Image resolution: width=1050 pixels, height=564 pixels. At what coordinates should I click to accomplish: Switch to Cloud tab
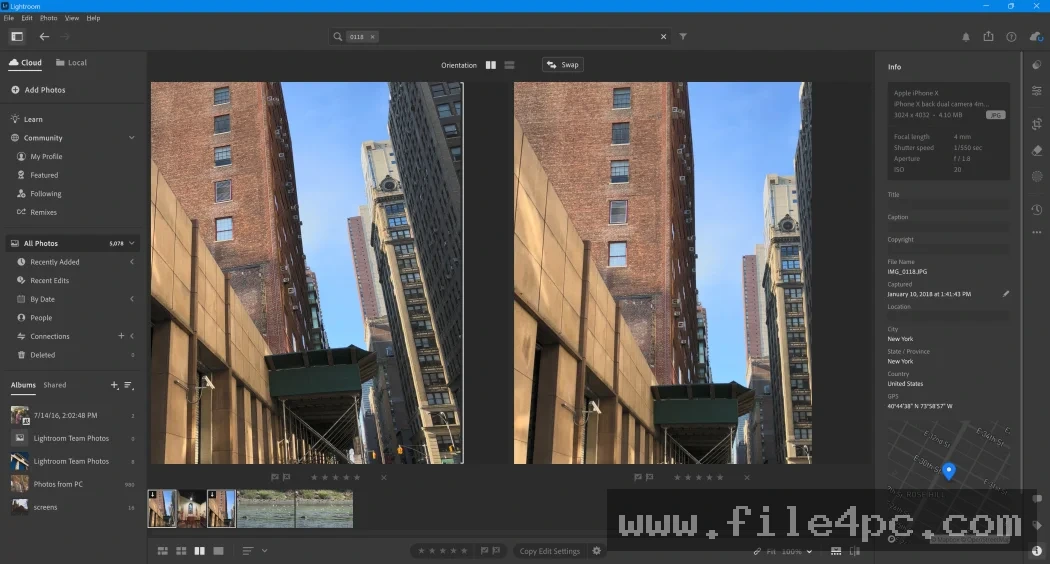coord(25,62)
